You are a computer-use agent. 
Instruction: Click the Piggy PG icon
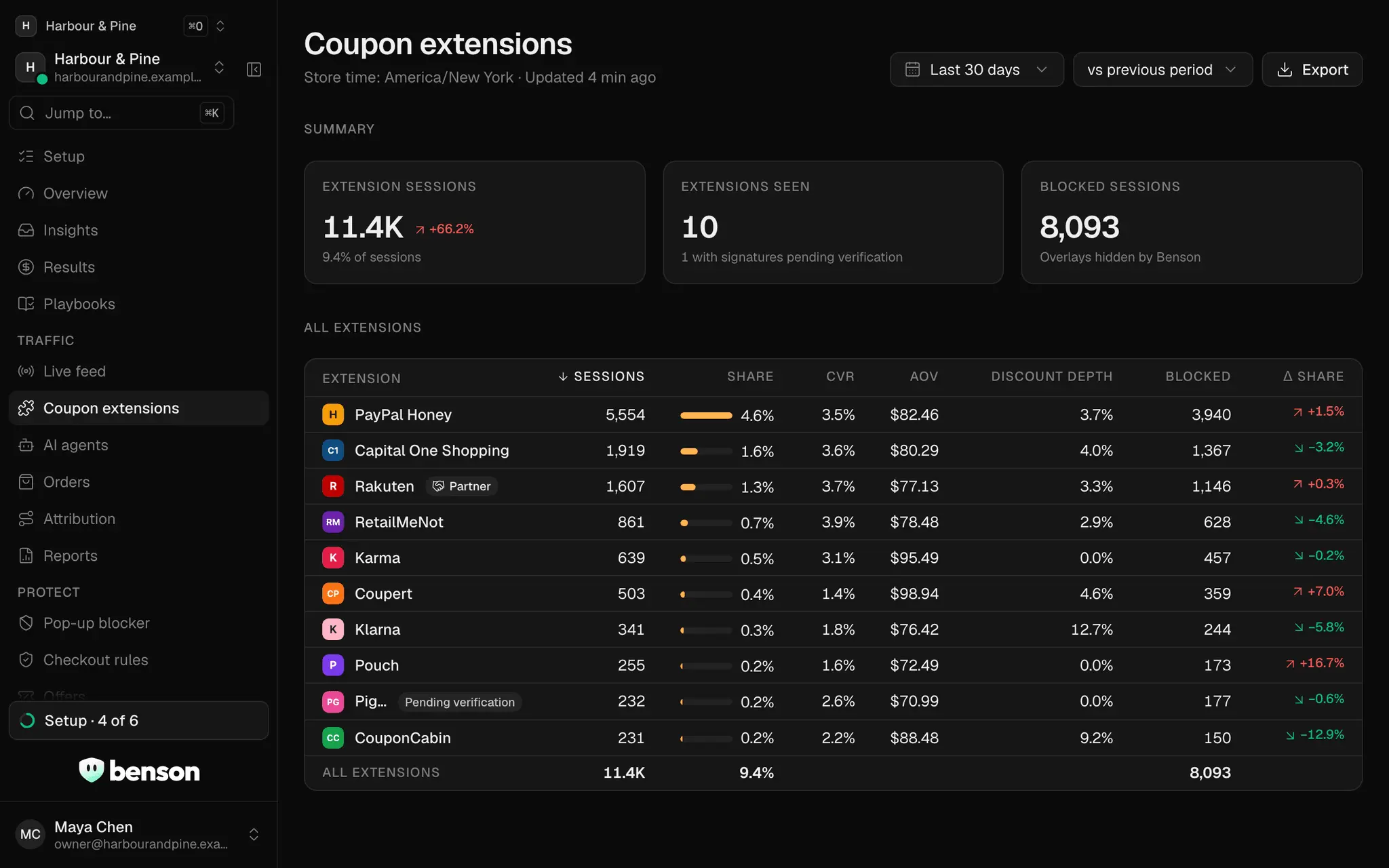333,702
